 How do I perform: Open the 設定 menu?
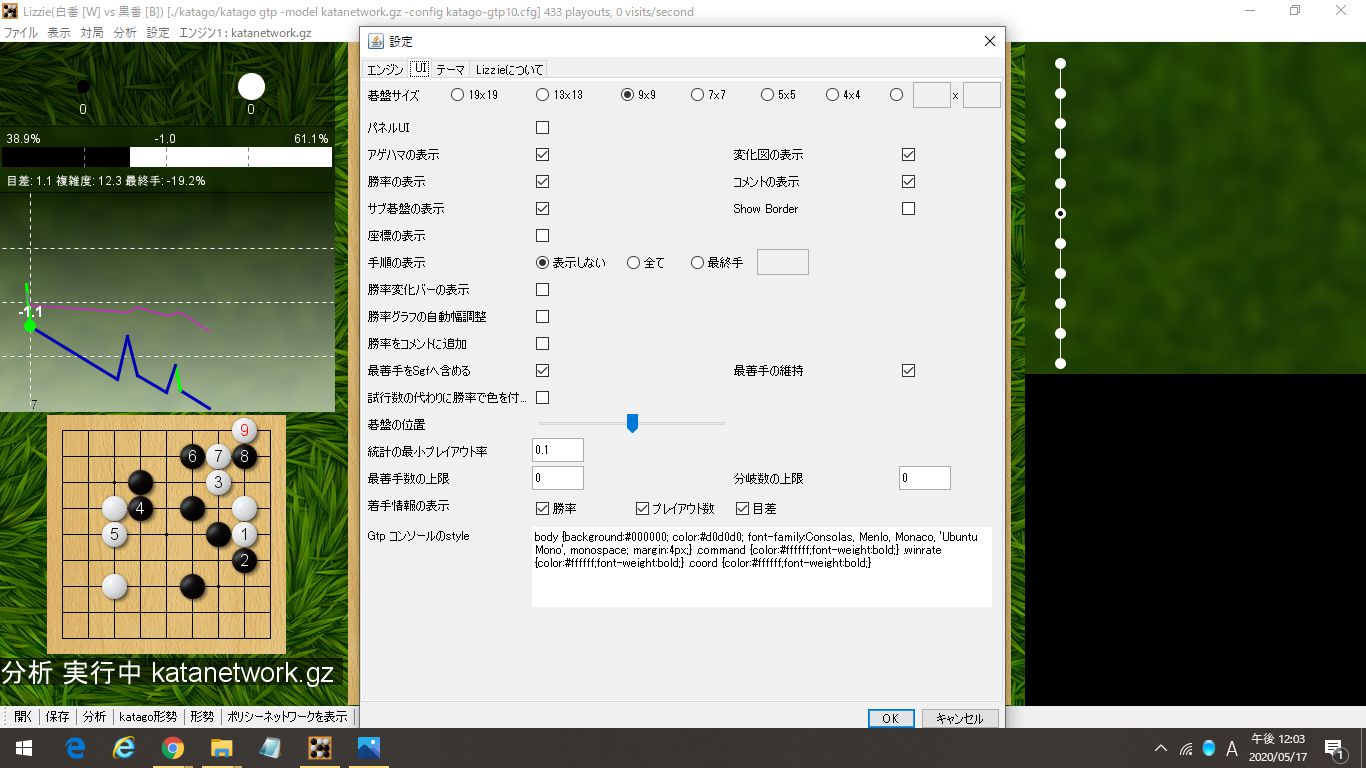(x=158, y=32)
